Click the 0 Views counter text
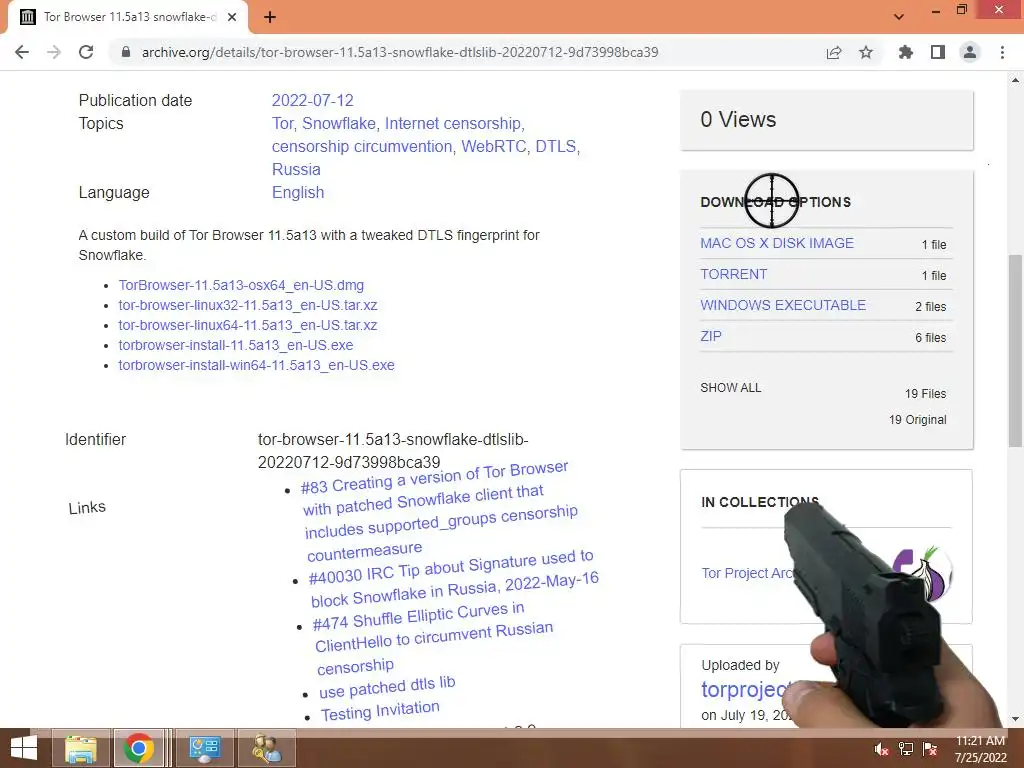Image resolution: width=1024 pixels, height=768 pixels. (738, 120)
